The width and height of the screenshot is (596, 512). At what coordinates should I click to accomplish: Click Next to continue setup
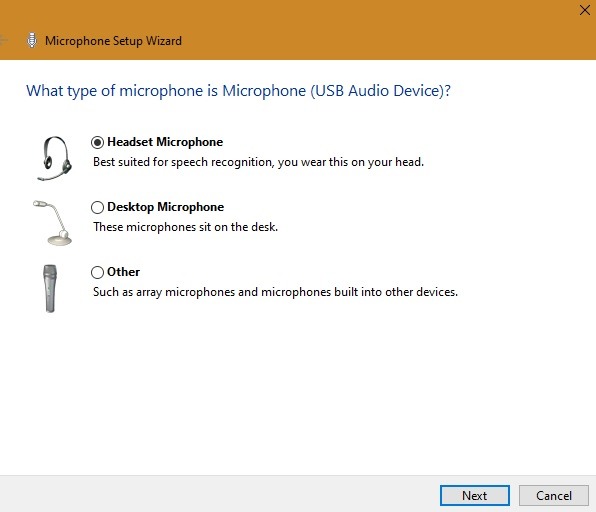tap(475, 496)
